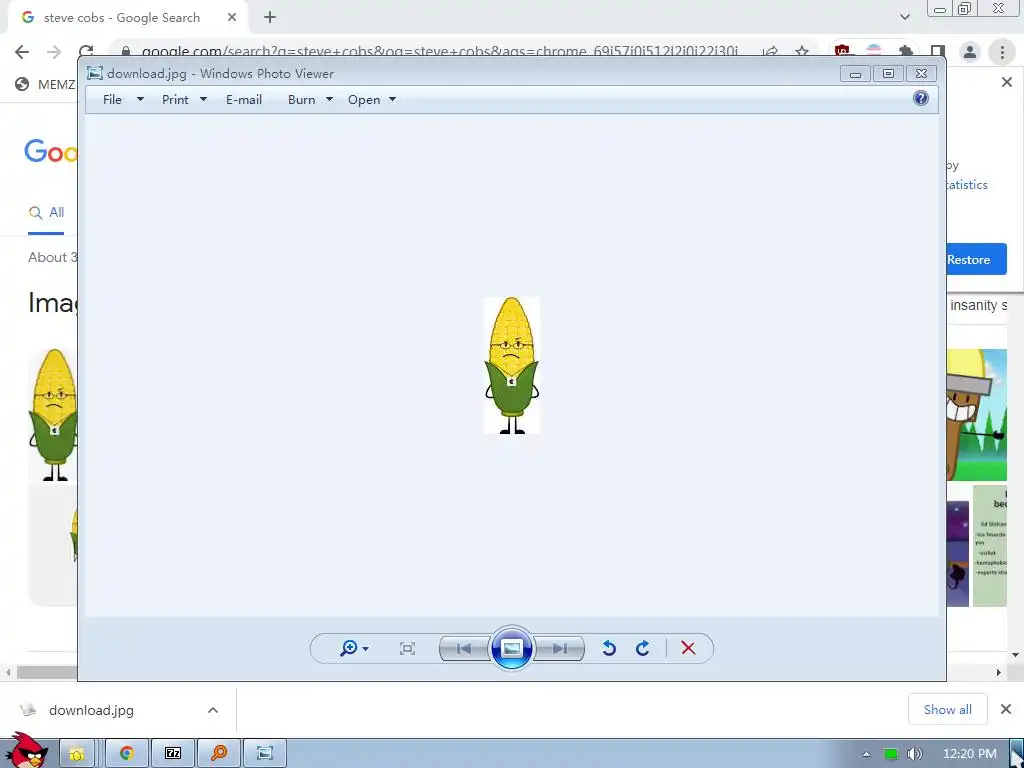
Task: Open the Open menu in Photo Viewer
Action: tap(364, 99)
